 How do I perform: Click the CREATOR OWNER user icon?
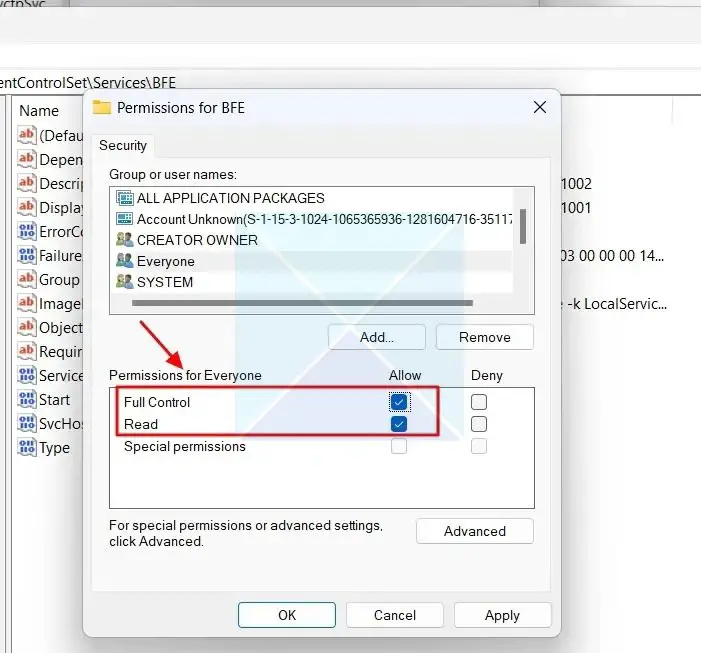click(125, 240)
